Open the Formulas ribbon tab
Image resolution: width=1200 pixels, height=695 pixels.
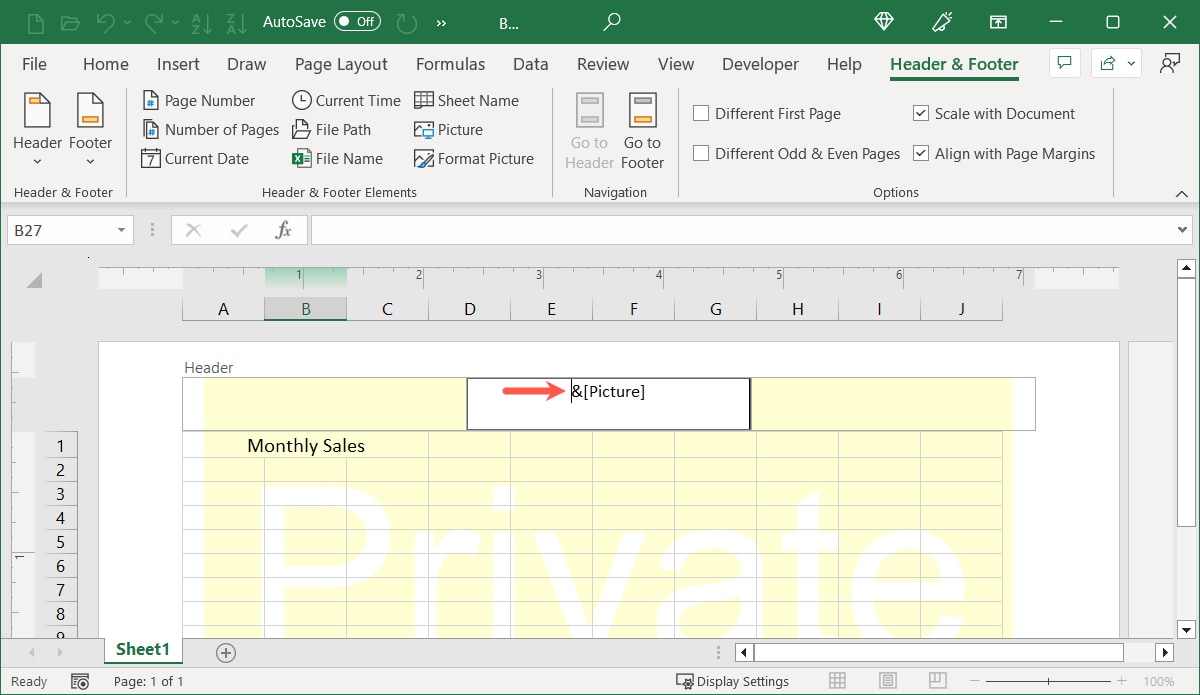click(450, 64)
